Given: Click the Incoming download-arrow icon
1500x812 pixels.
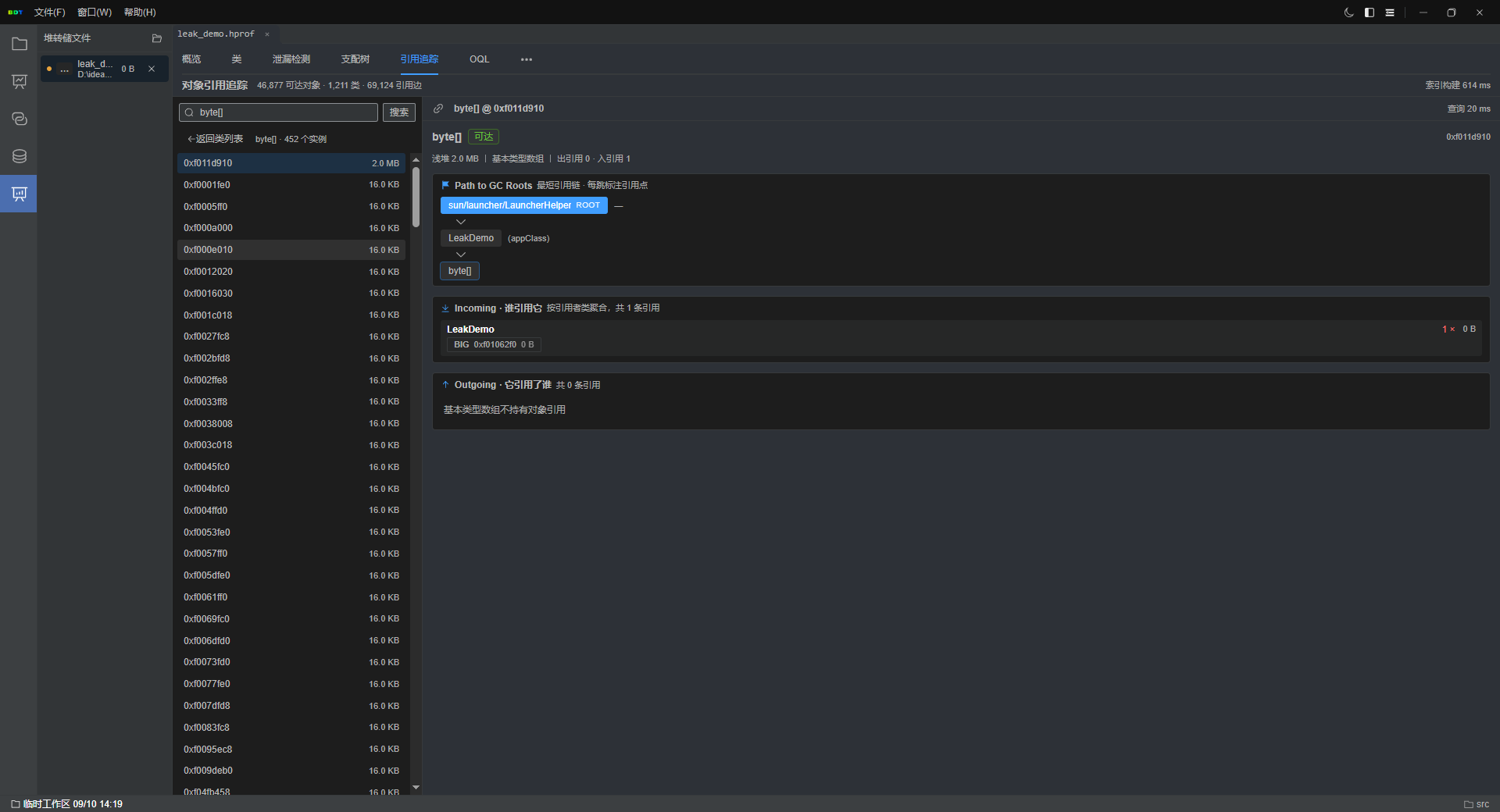Looking at the screenshot, I should (445, 308).
